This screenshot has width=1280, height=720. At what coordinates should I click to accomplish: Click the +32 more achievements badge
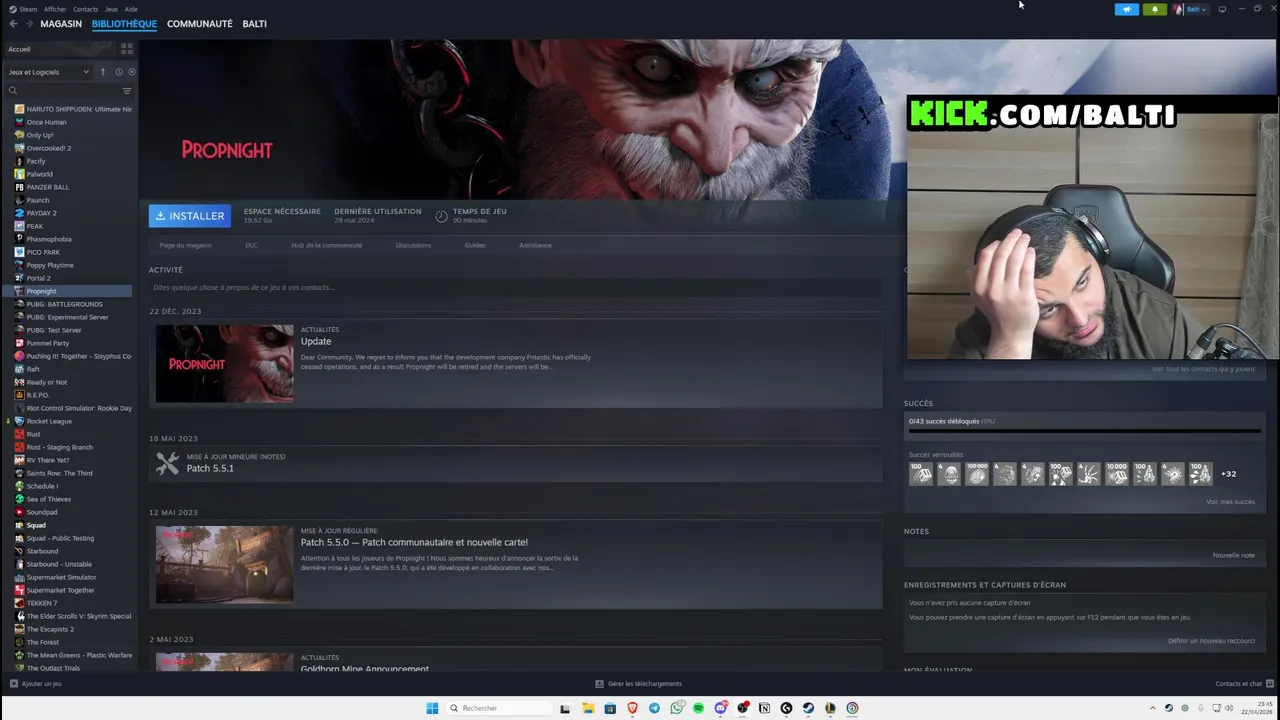tap(1228, 474)
